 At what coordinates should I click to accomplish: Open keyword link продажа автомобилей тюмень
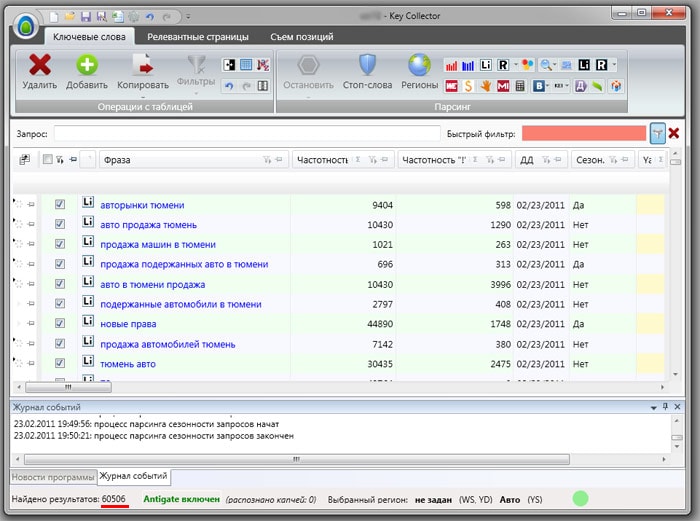pos(167,344)
